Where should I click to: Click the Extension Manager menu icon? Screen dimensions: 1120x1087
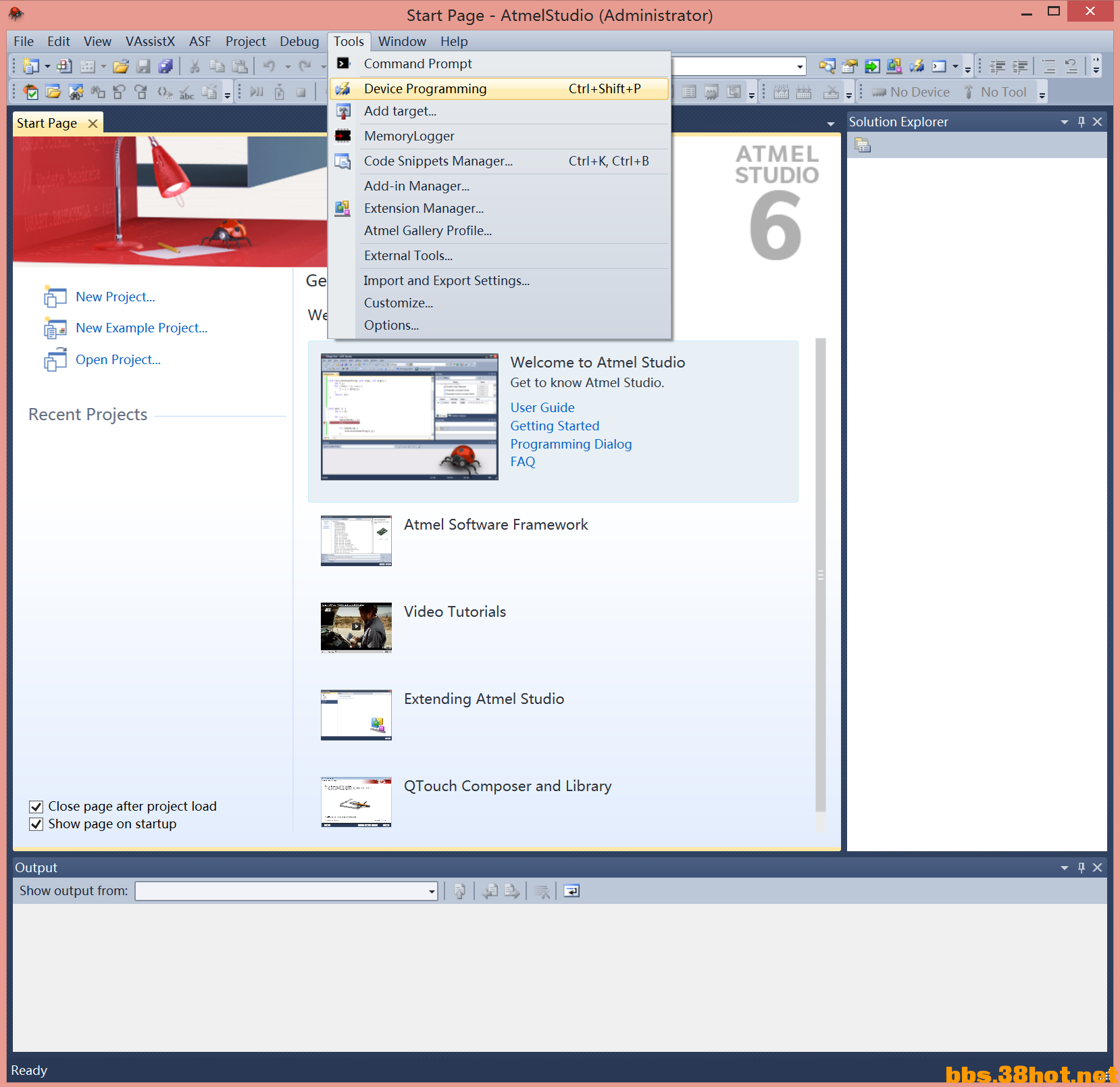(x=343, y=208)
